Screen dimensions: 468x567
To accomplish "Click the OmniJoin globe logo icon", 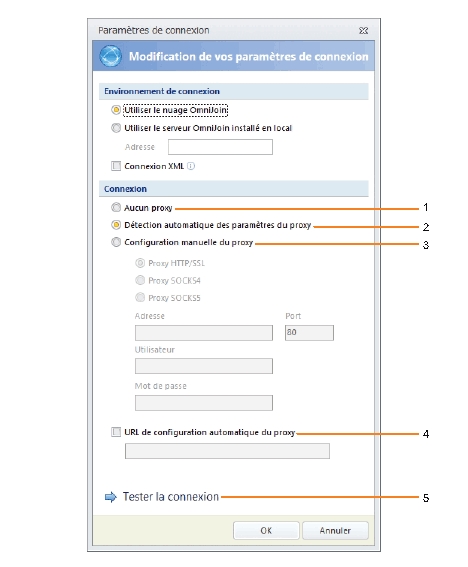I will (x=110, y=56).
